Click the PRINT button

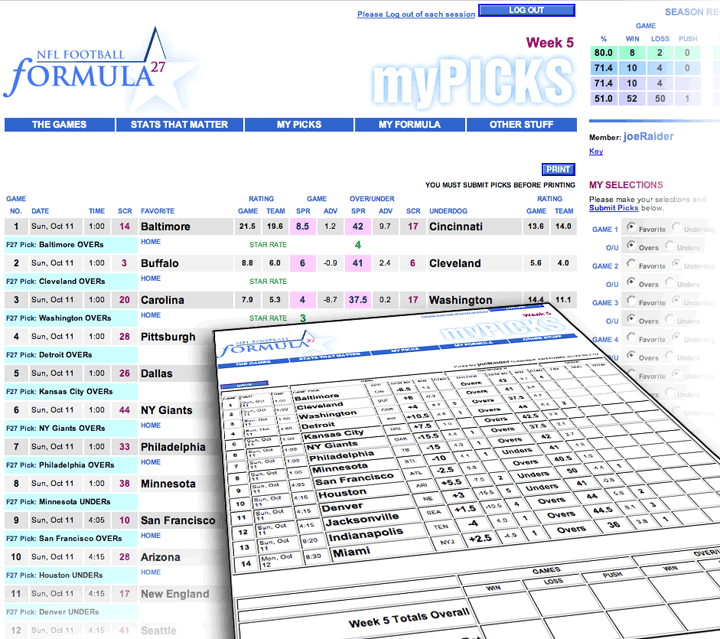[558, 169]
